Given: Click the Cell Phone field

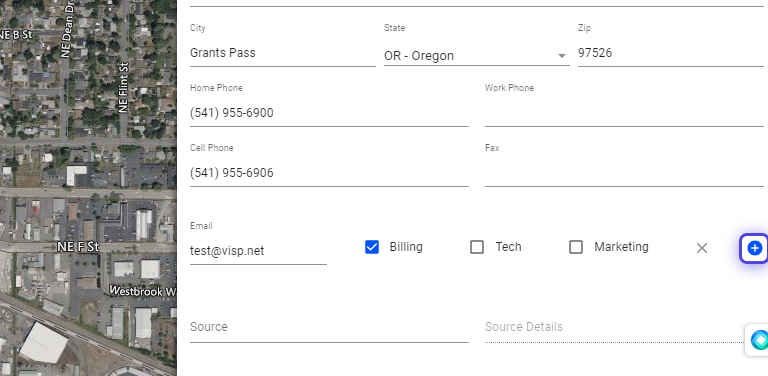Looking at the screenshot, I should coord(329,173).
